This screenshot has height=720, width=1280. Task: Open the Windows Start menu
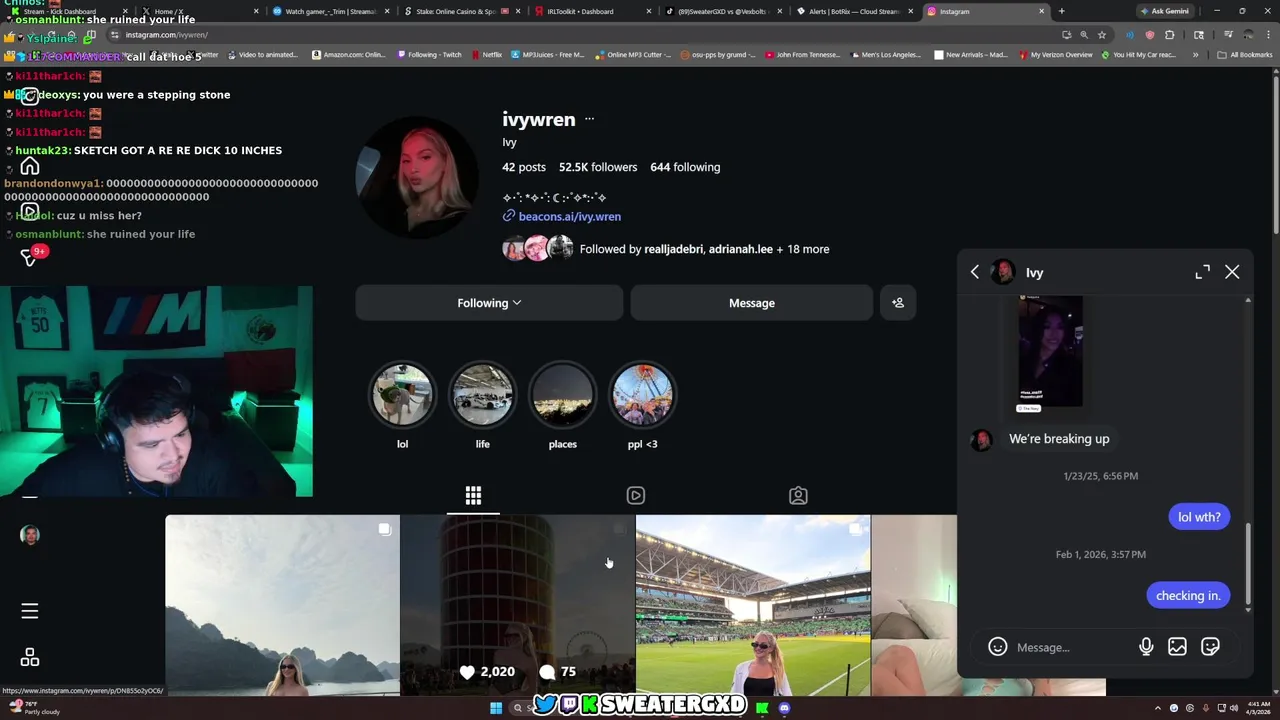click(495, 708)
